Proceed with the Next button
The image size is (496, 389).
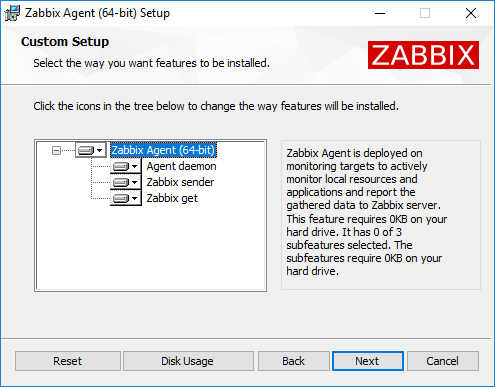coord(368,361)
